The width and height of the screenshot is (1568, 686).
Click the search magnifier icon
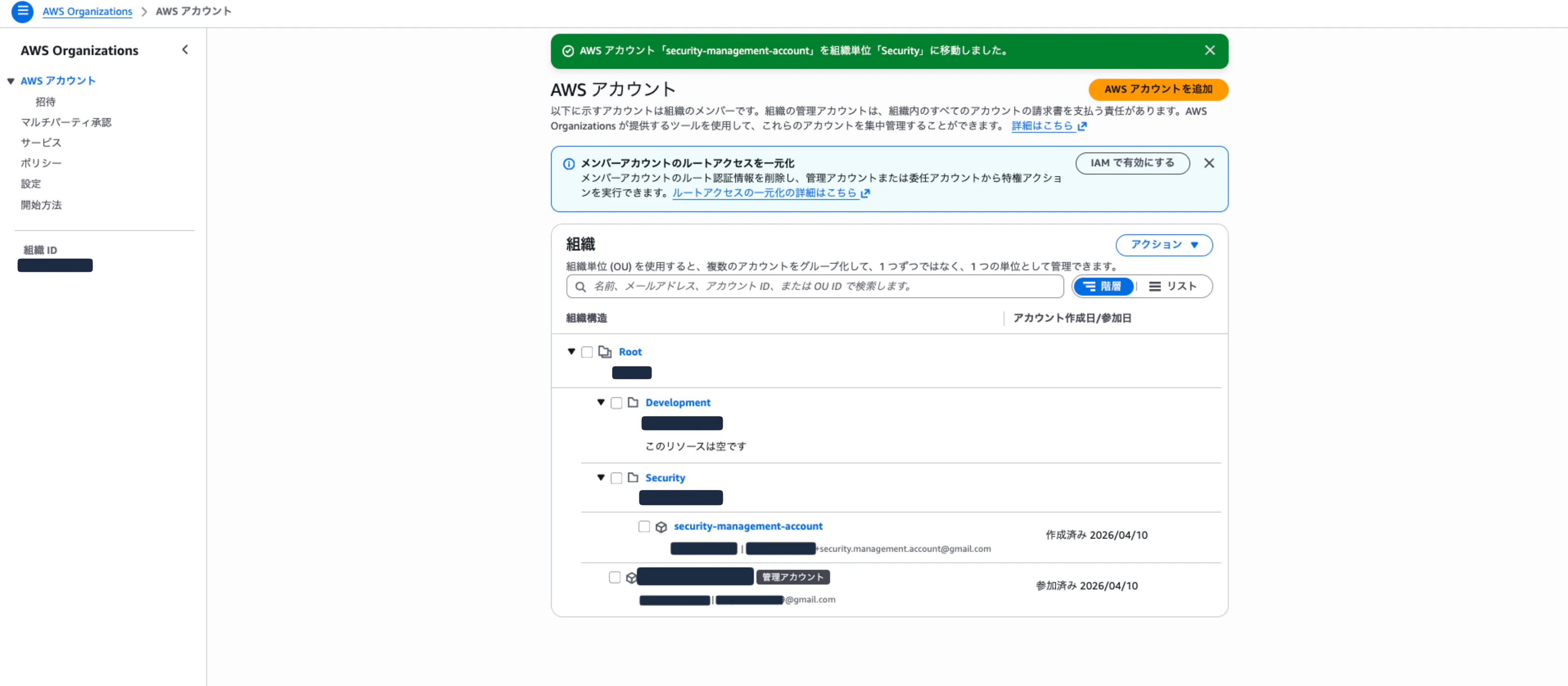(580, 286)
